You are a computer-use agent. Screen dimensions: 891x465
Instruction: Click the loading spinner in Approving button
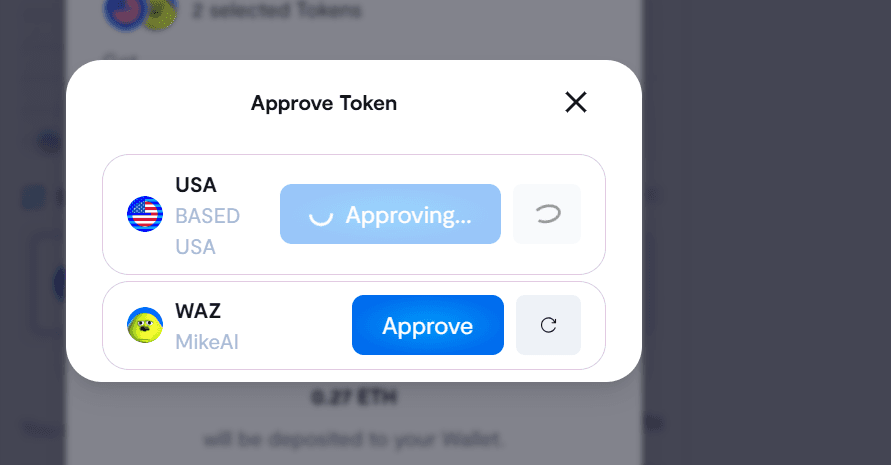point(320,217)
